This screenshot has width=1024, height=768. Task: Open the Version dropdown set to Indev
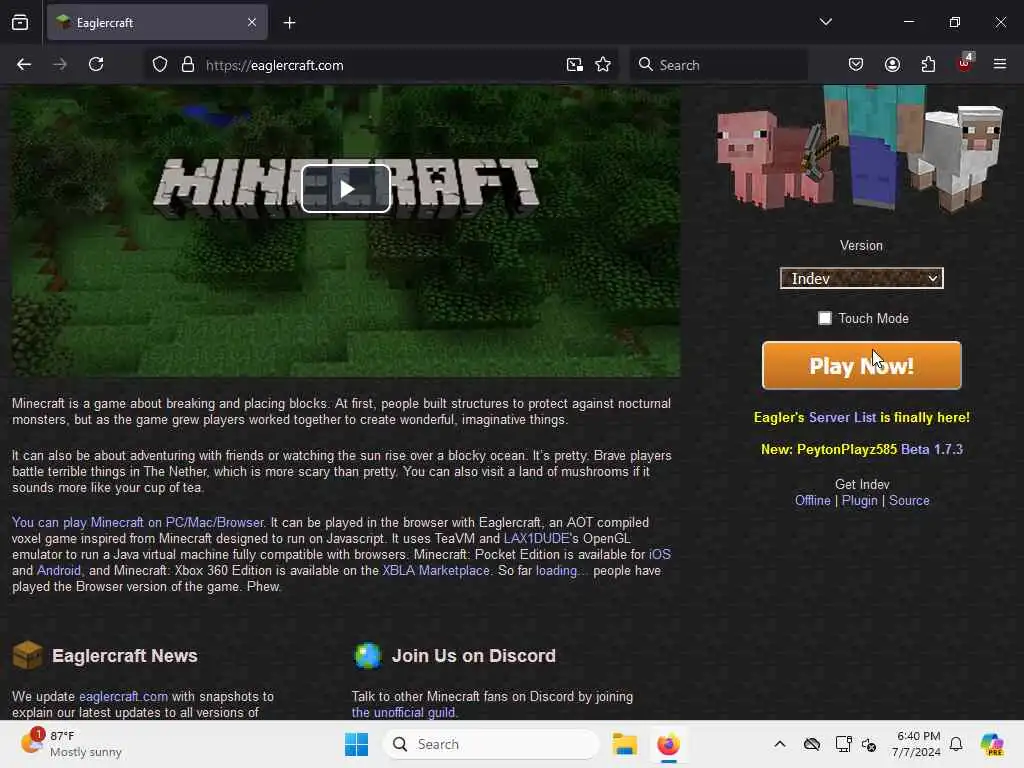tap(861, 278)
